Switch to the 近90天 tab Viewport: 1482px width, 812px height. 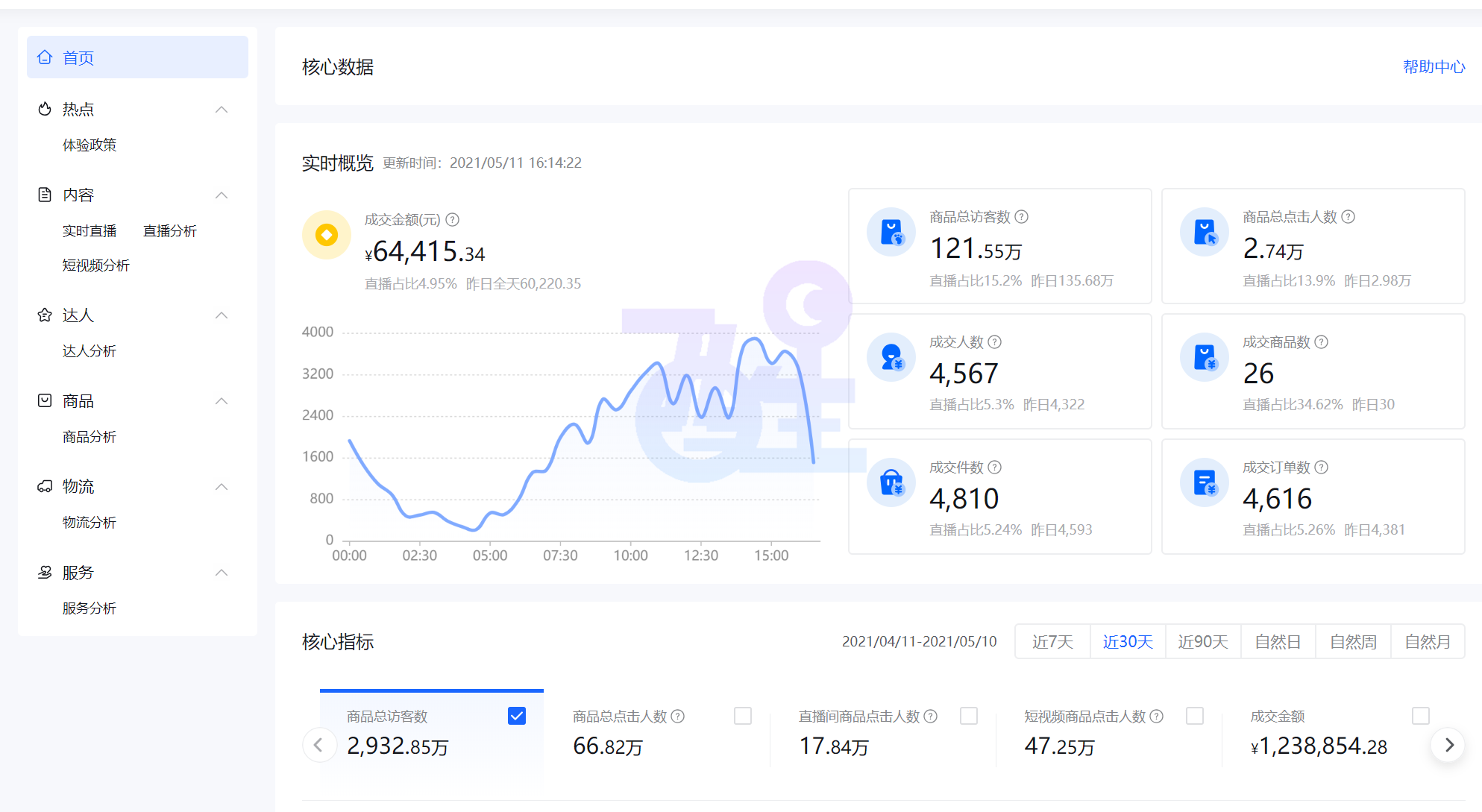(x=1202, y=641)
